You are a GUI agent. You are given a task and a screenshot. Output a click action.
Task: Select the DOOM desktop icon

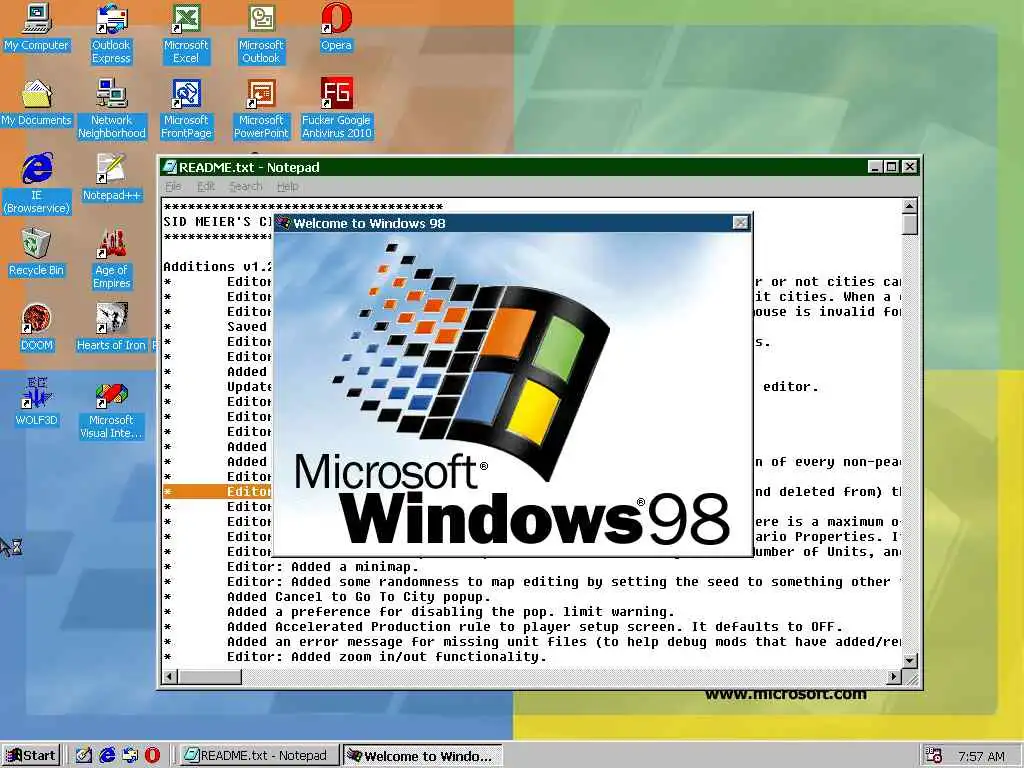pyautogui.click(x=37, y=328)
